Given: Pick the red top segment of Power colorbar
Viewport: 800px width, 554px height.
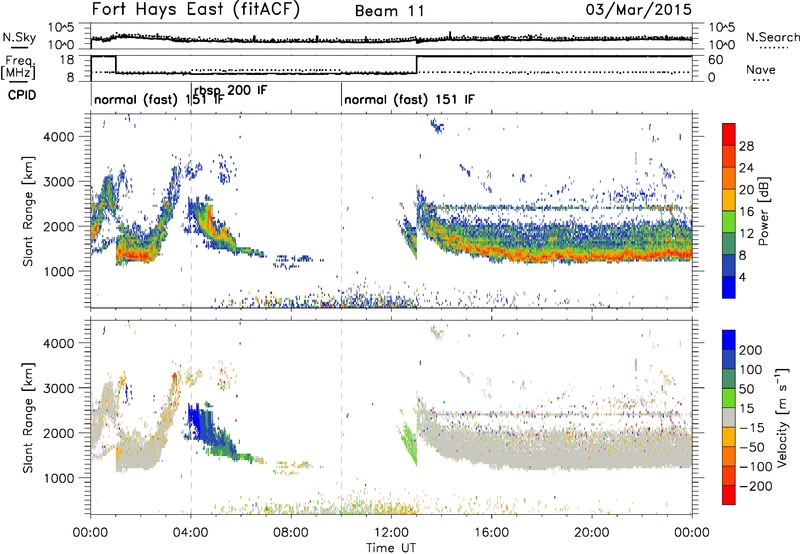Looking at the screenshot, I should point(729,134).
